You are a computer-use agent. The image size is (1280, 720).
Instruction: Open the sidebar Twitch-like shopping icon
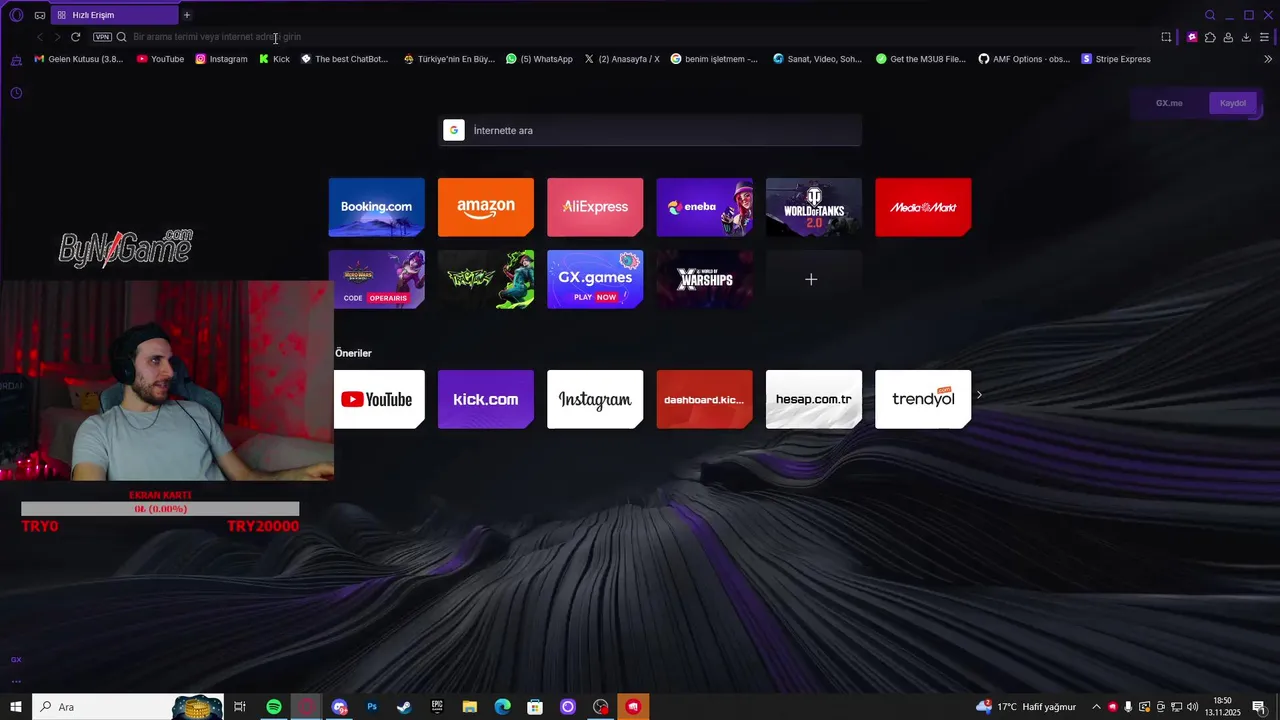click(16, 61)
